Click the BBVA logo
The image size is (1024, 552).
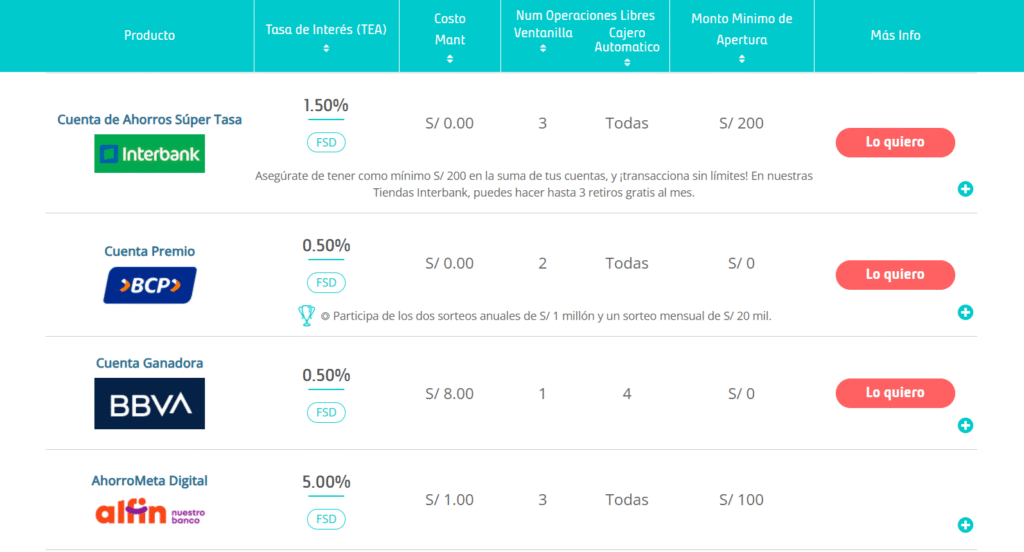(150, 403)
